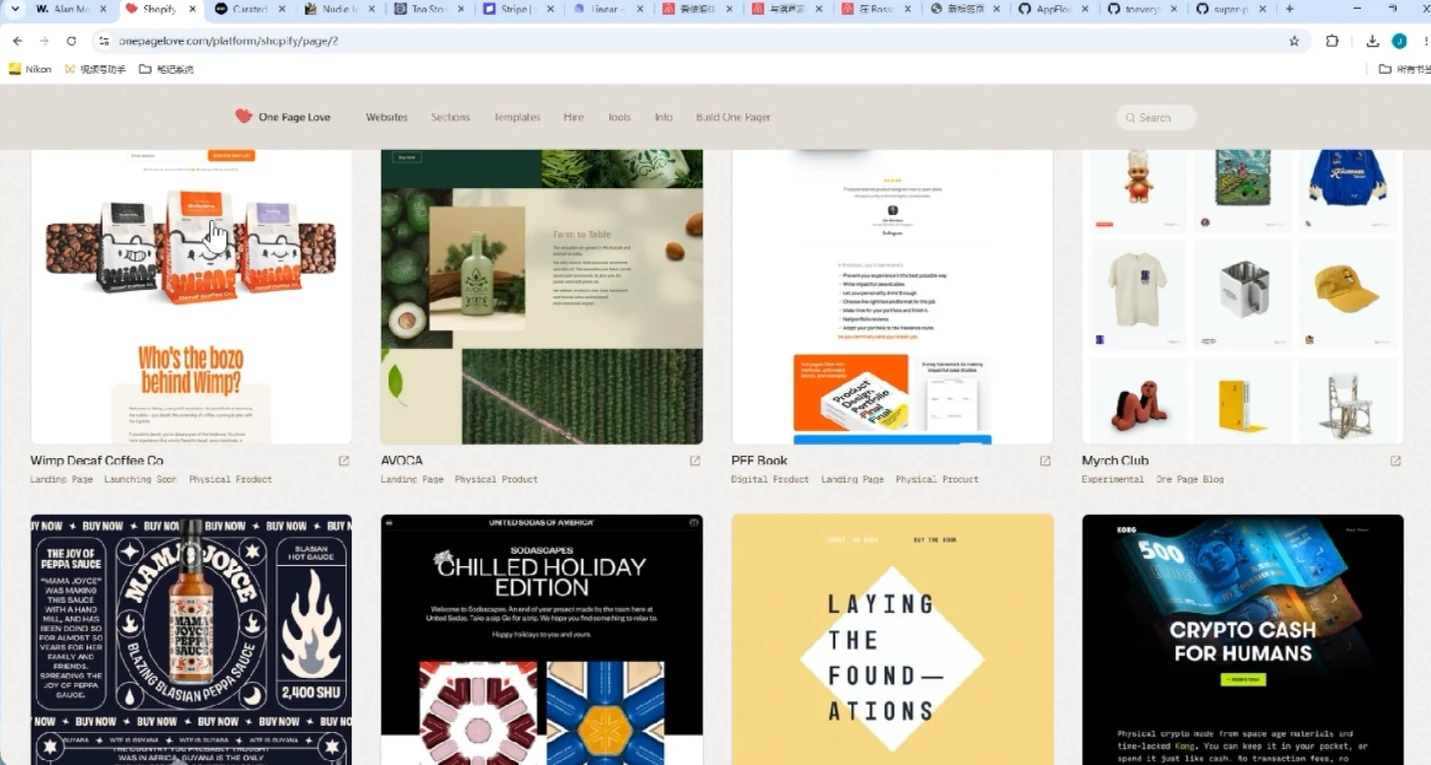Switch to the Nudie browser tab

point(338,9)
